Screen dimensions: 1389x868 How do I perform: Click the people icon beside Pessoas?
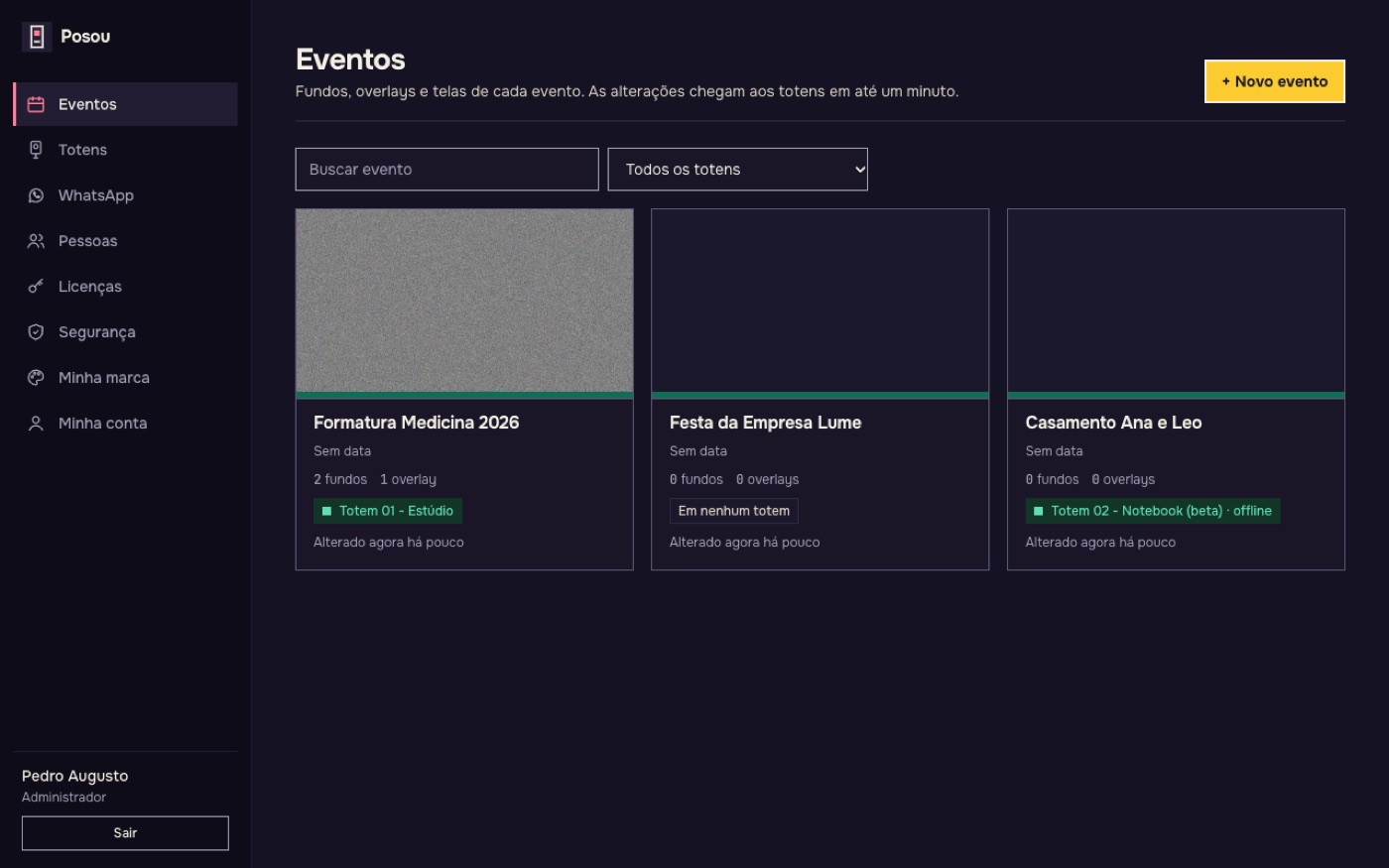pyautogui.click(x=36, y=241)
